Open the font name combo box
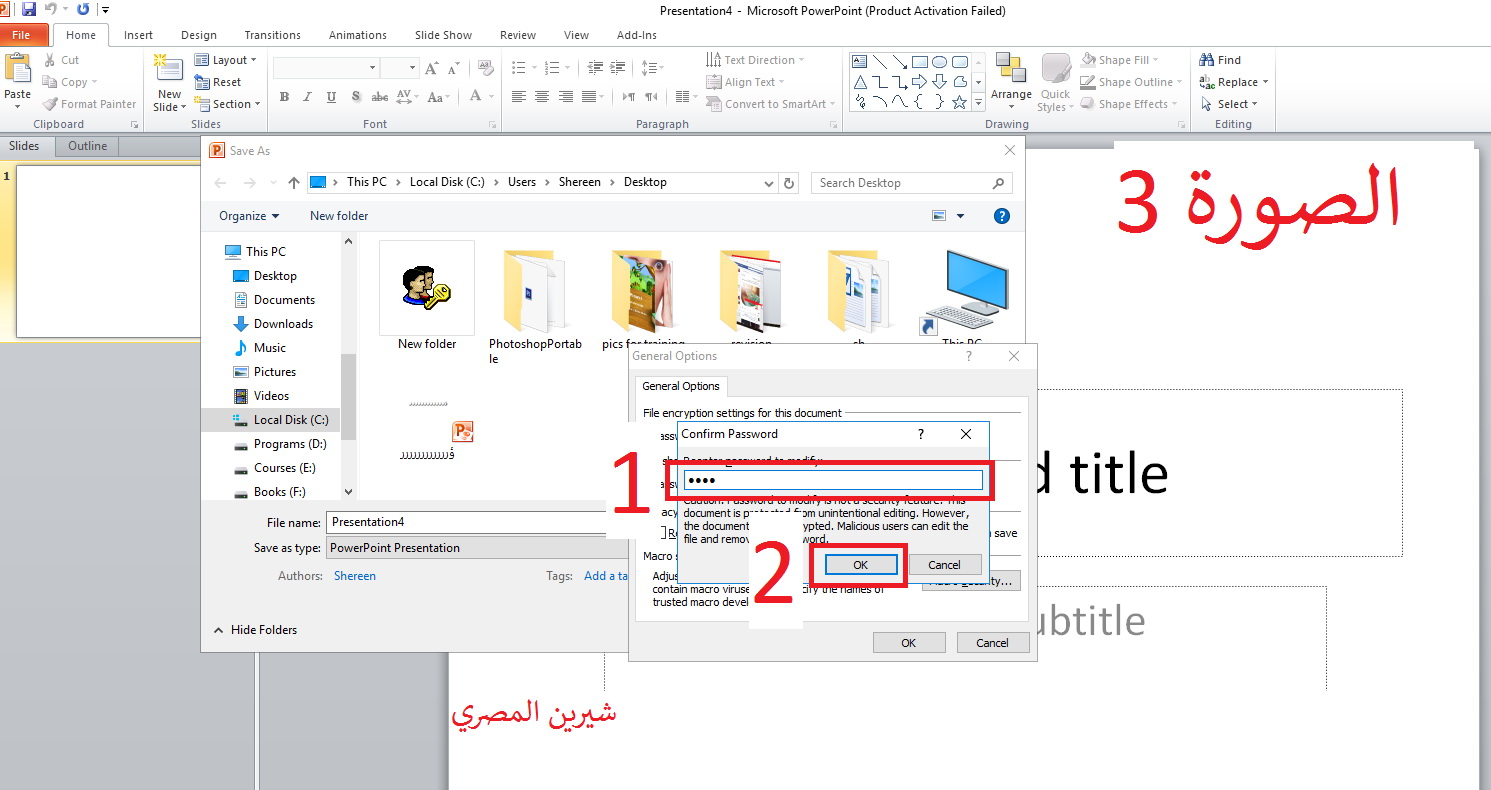1491x790 pixels. [x=326, y=68]
